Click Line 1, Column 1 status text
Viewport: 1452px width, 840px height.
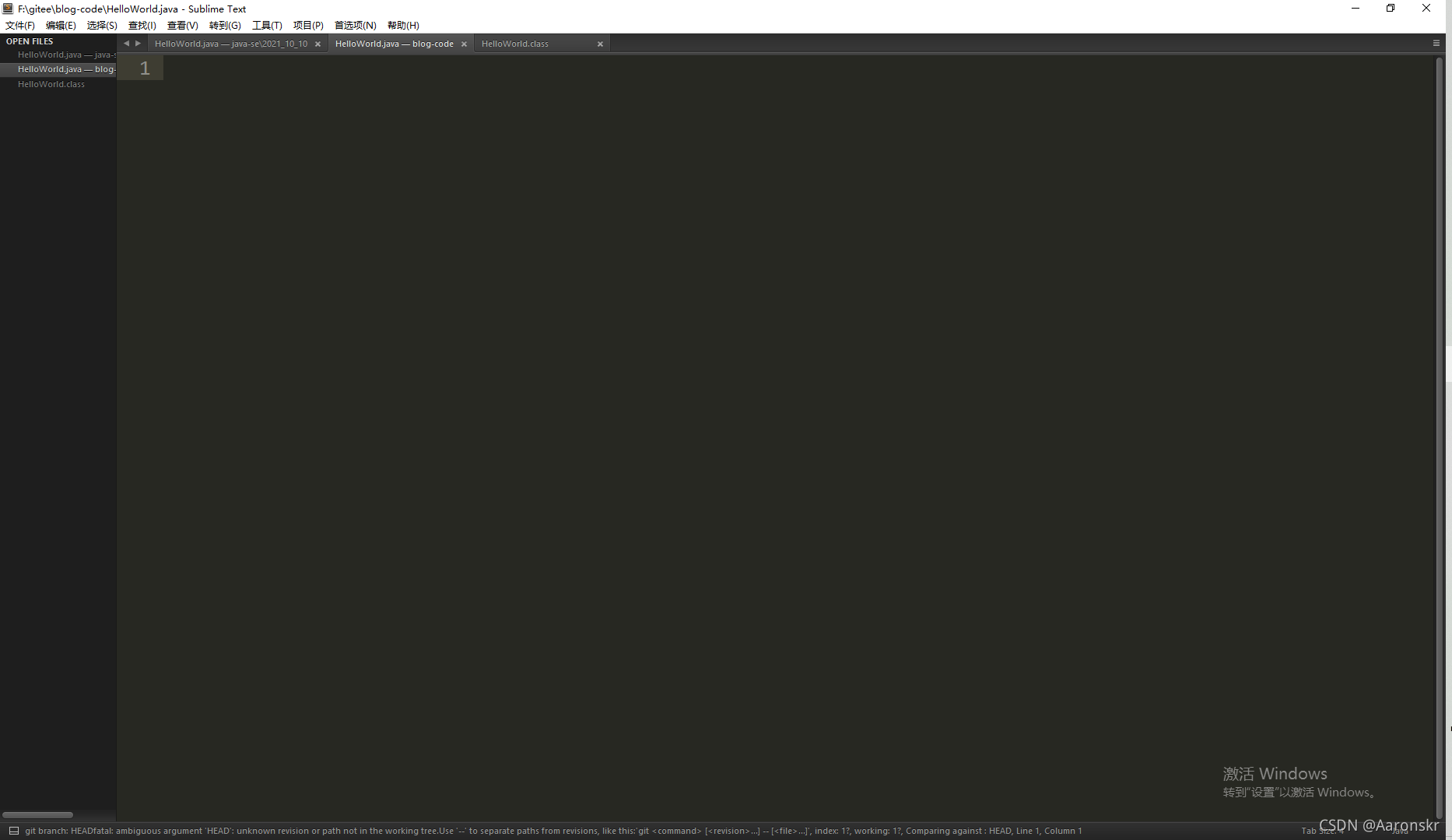pyautogui.click(x=1049, y=831)
